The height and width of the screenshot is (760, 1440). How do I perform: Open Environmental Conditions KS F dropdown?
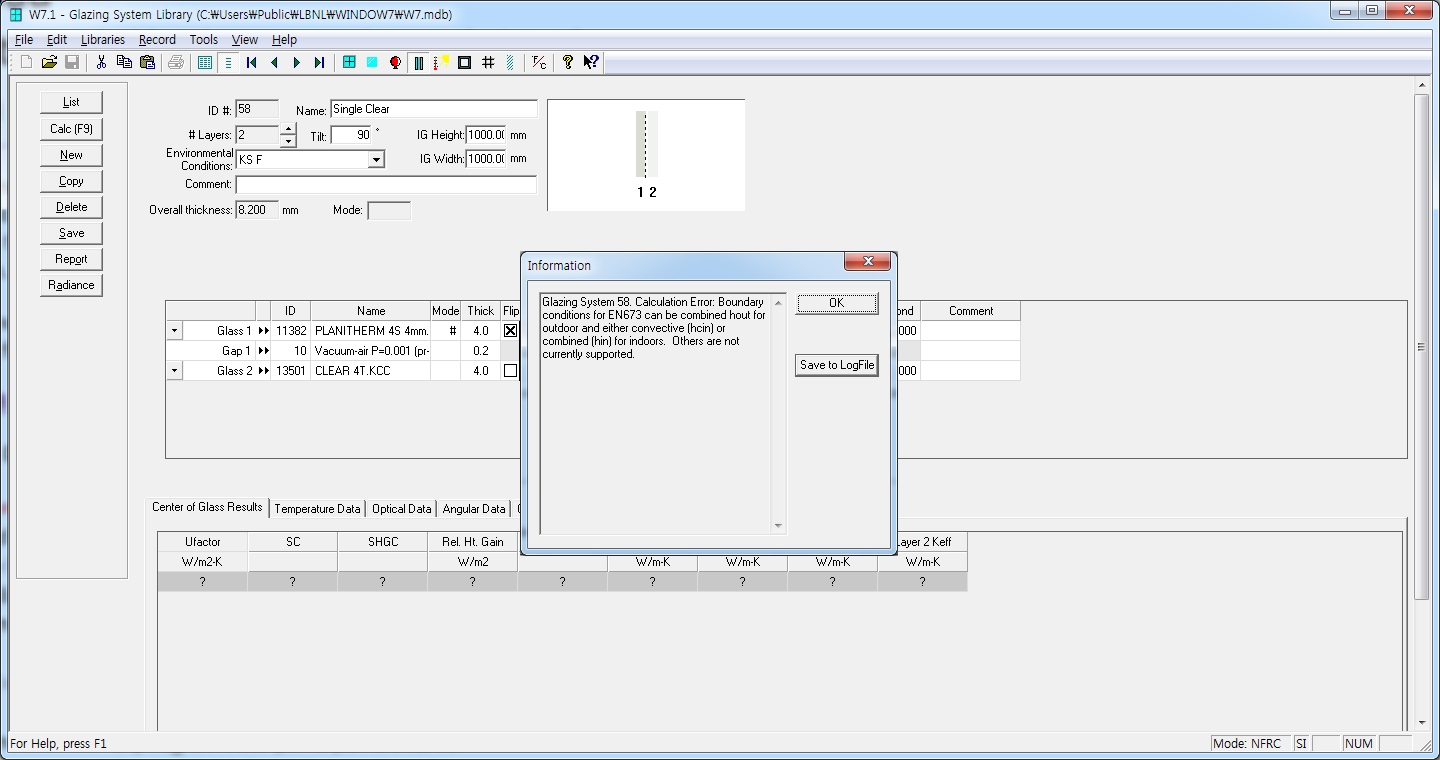(x=376, y=160)
